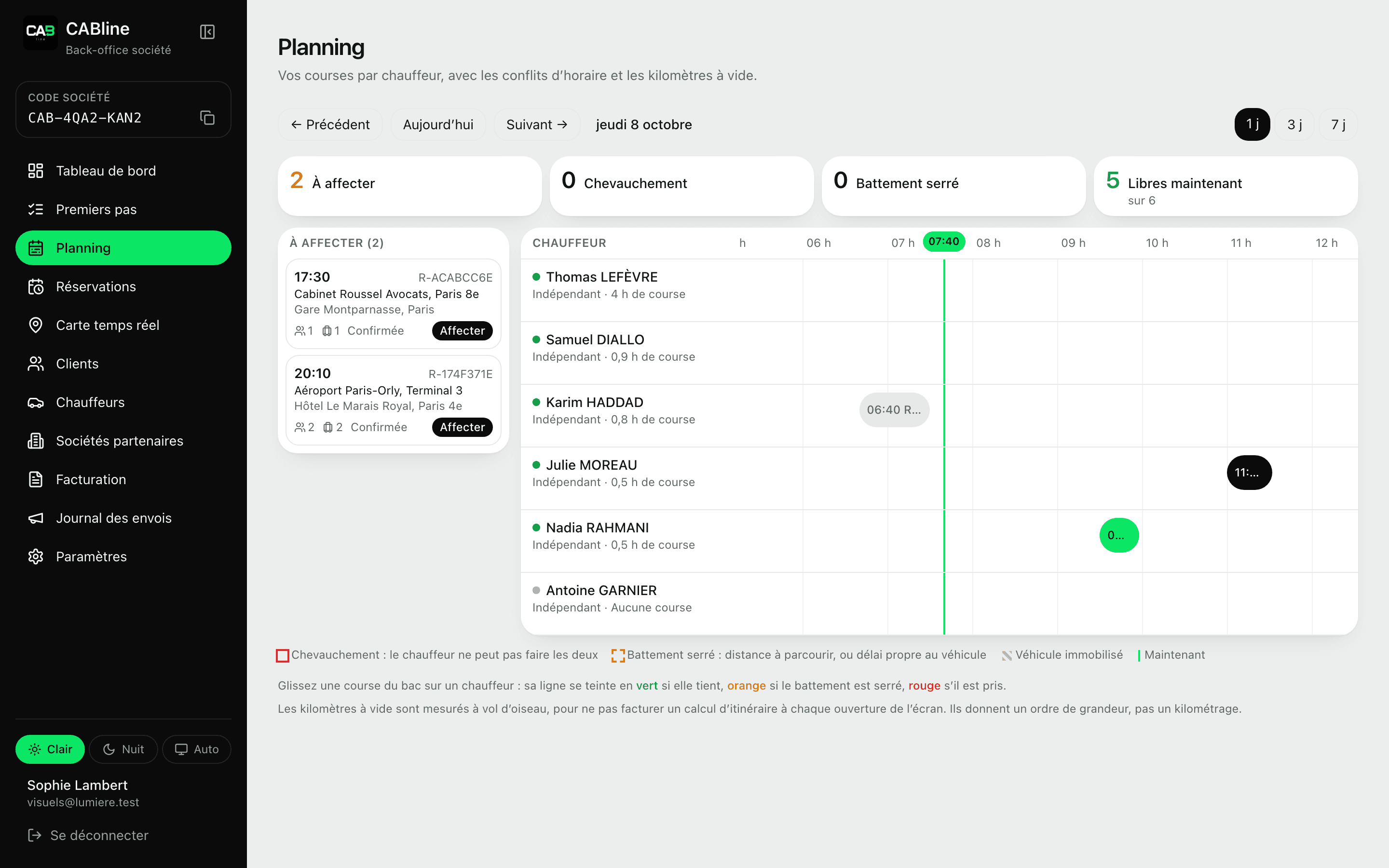Click the Battement serré summary card
The width and height of the screenshot is (1389, 868).
coord(954,186)
